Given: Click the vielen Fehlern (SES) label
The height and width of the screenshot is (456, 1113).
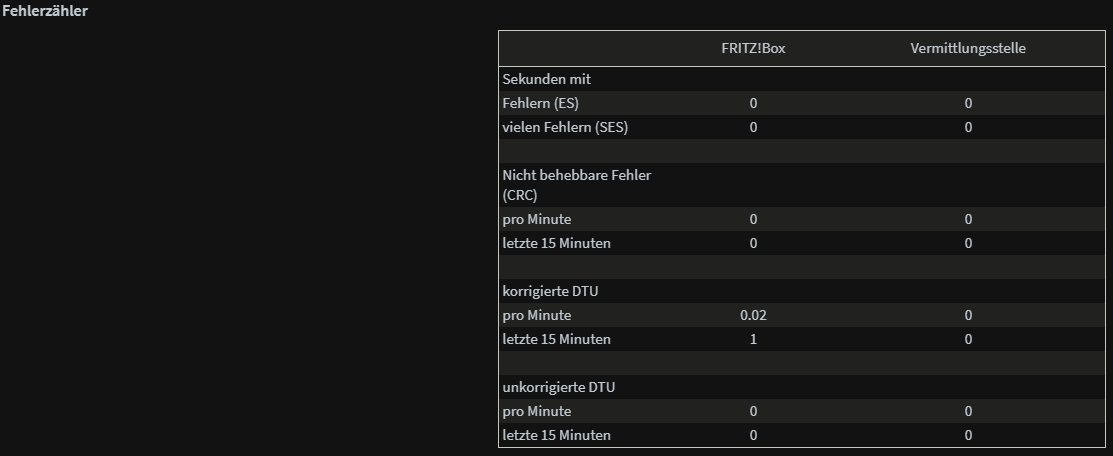Looking at the screenshot, I should (565, 127).
